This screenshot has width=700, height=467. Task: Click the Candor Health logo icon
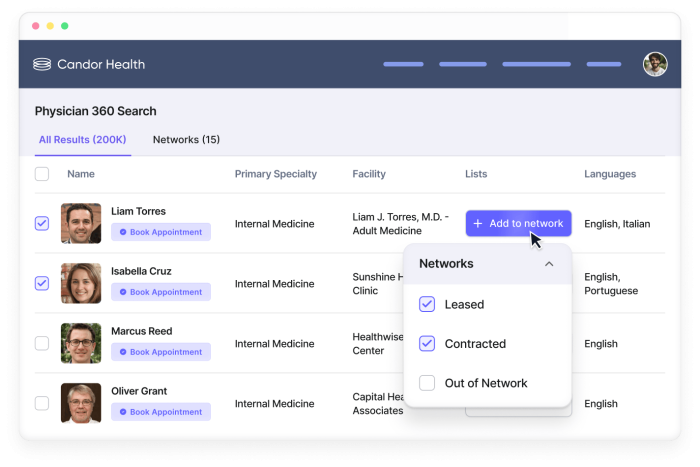pyautogui.click(x=42, y=64)
